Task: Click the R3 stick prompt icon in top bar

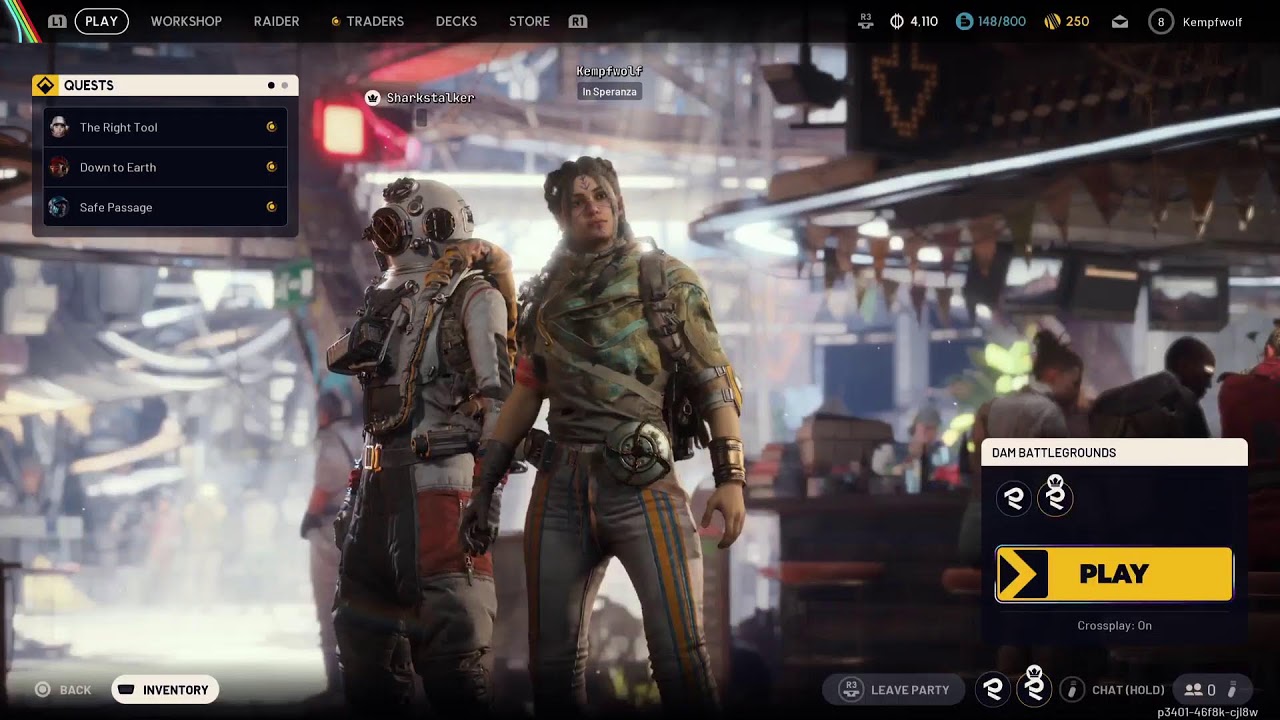Action: point(865,21)
